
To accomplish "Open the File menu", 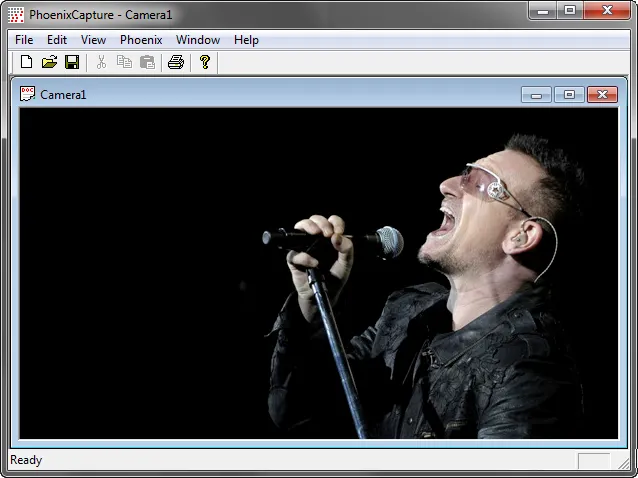I will pos(24,40).
